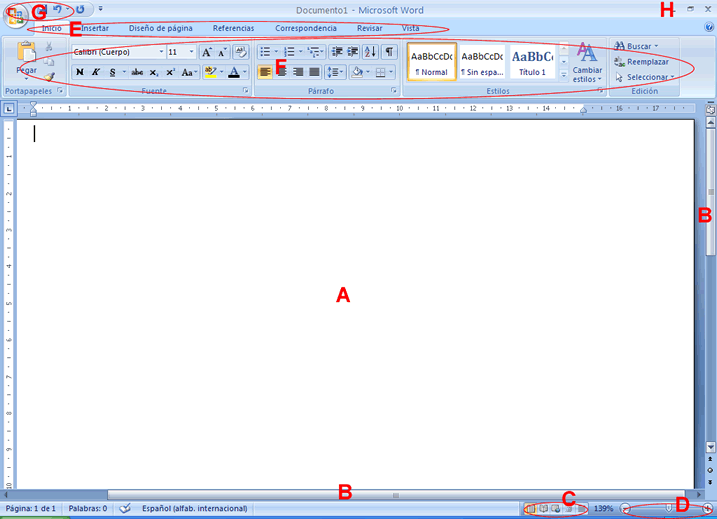Redo the action in quick access toolbar
The image size is (717, 519).
pos(80,9)
